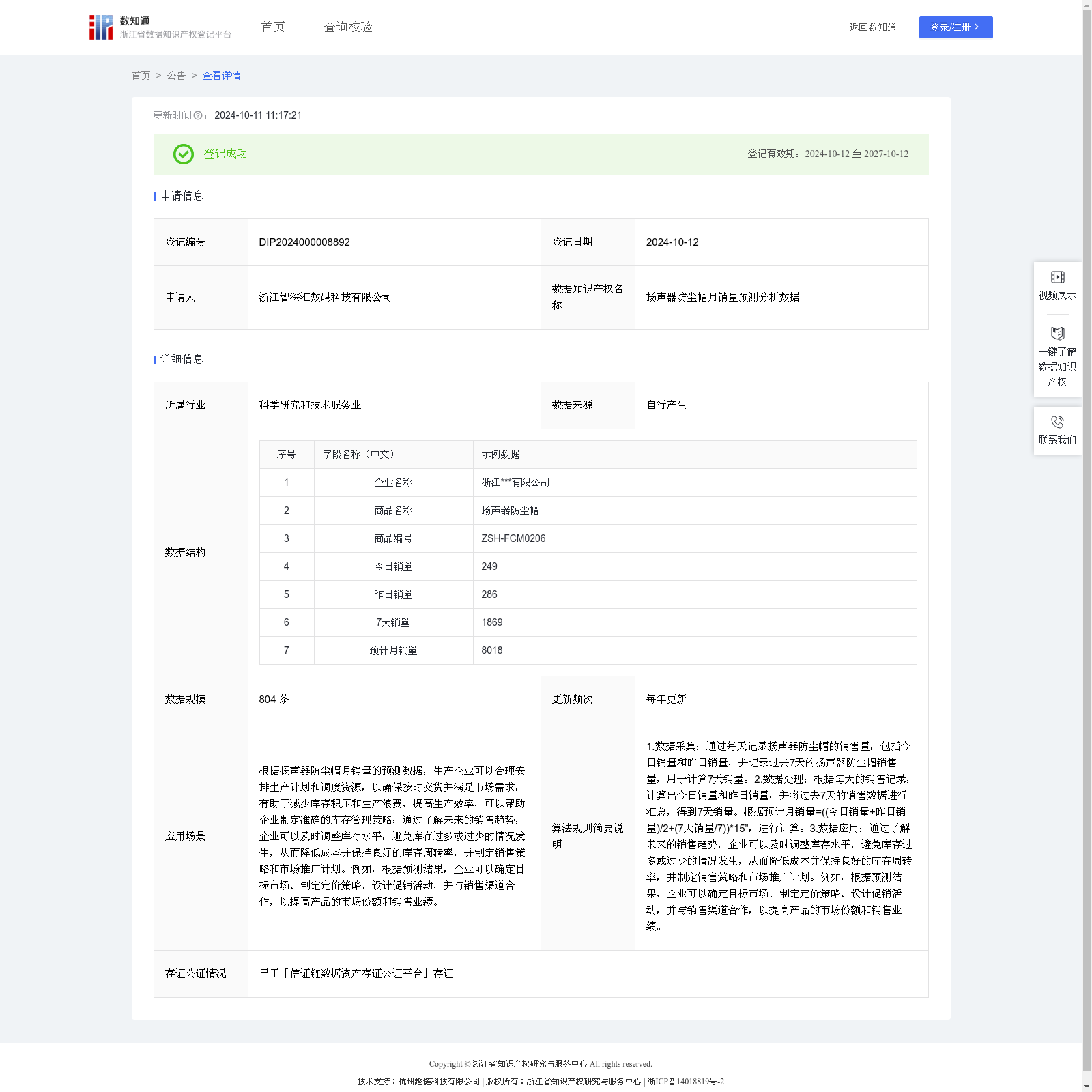Click the 登录/注册 button

pyautogui.click(x=955, y=27)
